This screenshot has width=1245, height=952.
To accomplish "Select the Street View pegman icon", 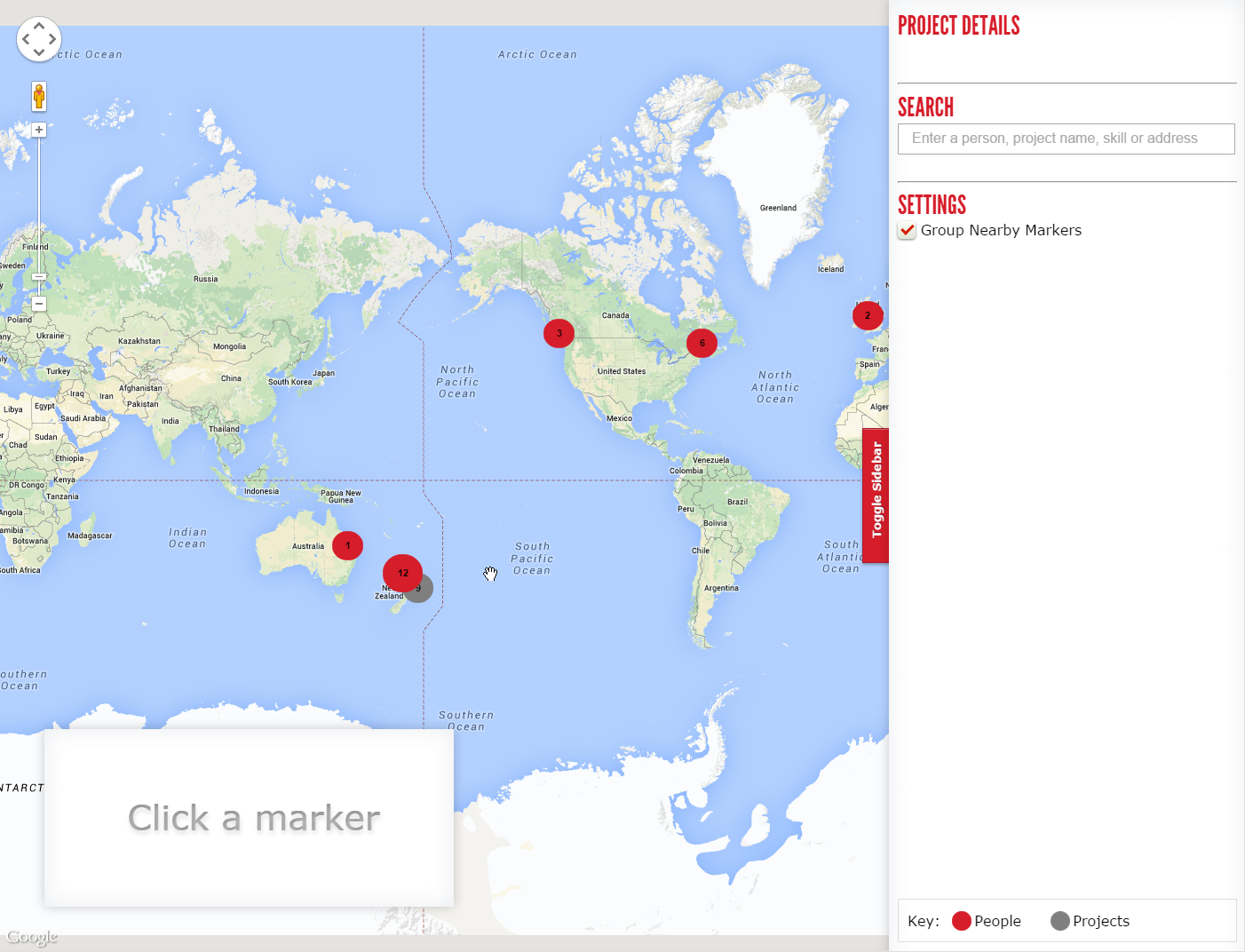I will coord(39,96).
